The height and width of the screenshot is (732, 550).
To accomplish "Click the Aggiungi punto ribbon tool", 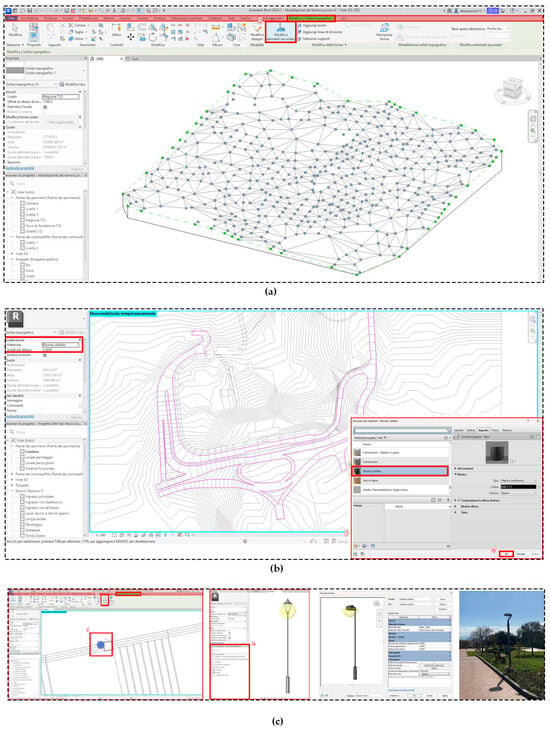I will coord(312,26).
